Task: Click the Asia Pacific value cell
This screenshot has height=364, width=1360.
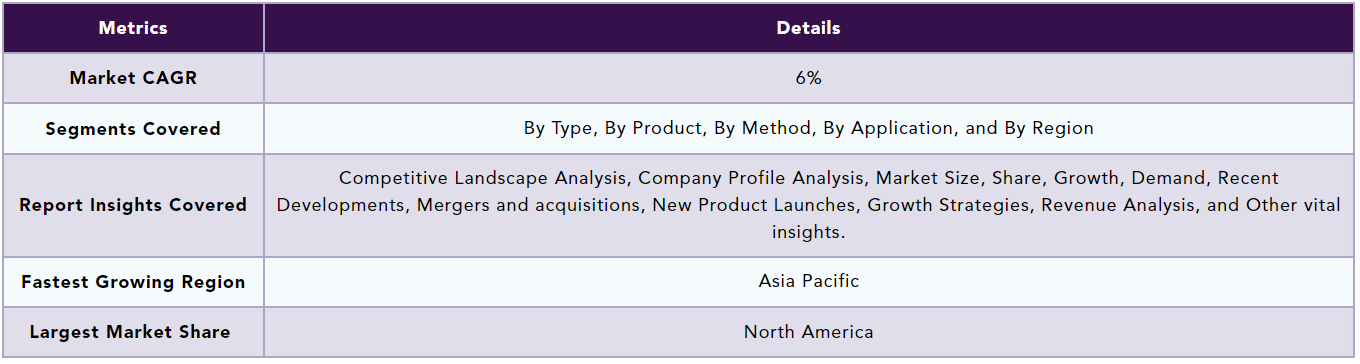Action: point(808,282)
